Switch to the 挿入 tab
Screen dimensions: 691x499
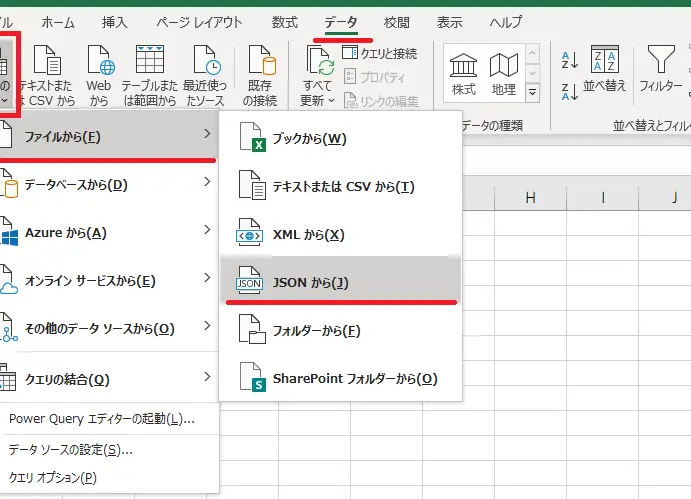115,22
